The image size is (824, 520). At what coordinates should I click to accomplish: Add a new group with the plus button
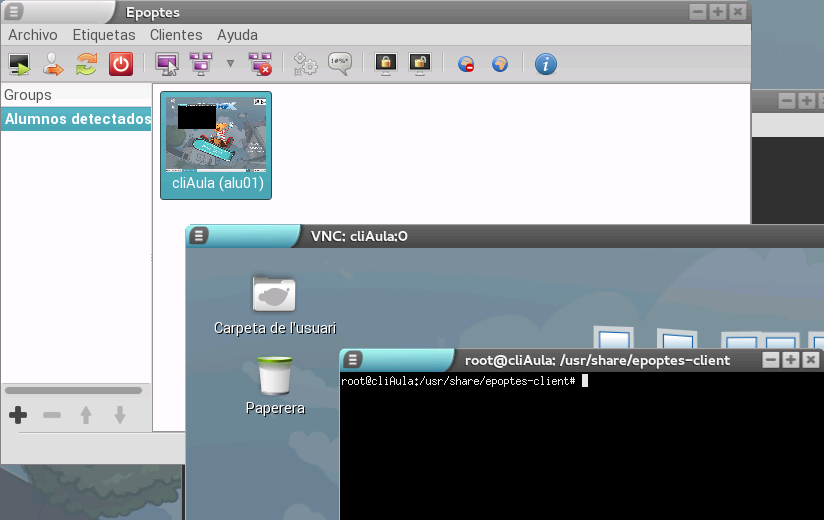click(18, 415)
